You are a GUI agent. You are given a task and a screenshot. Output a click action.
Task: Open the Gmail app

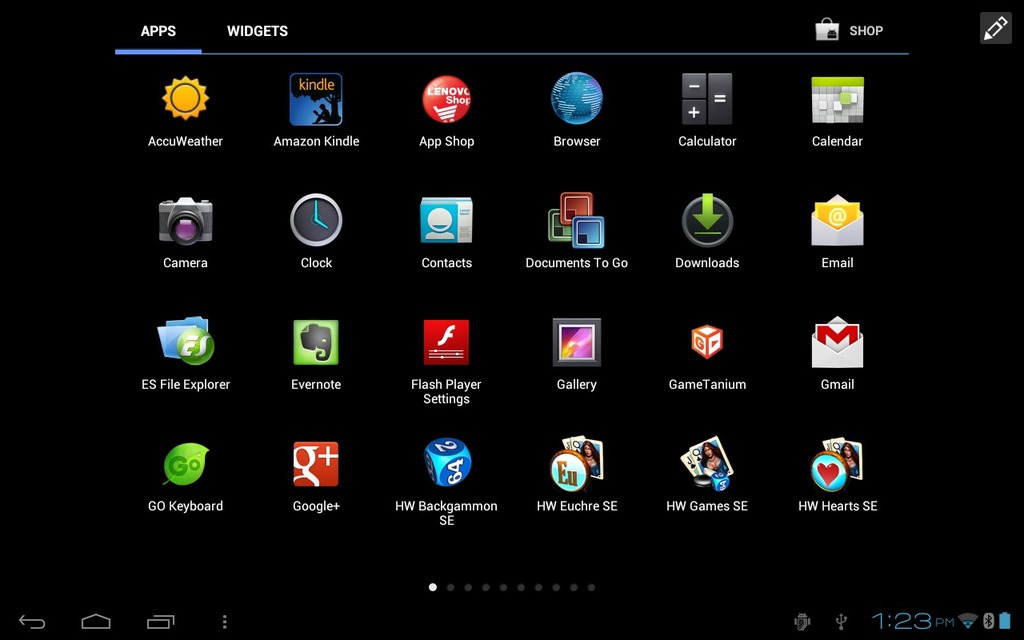(837, 342)
